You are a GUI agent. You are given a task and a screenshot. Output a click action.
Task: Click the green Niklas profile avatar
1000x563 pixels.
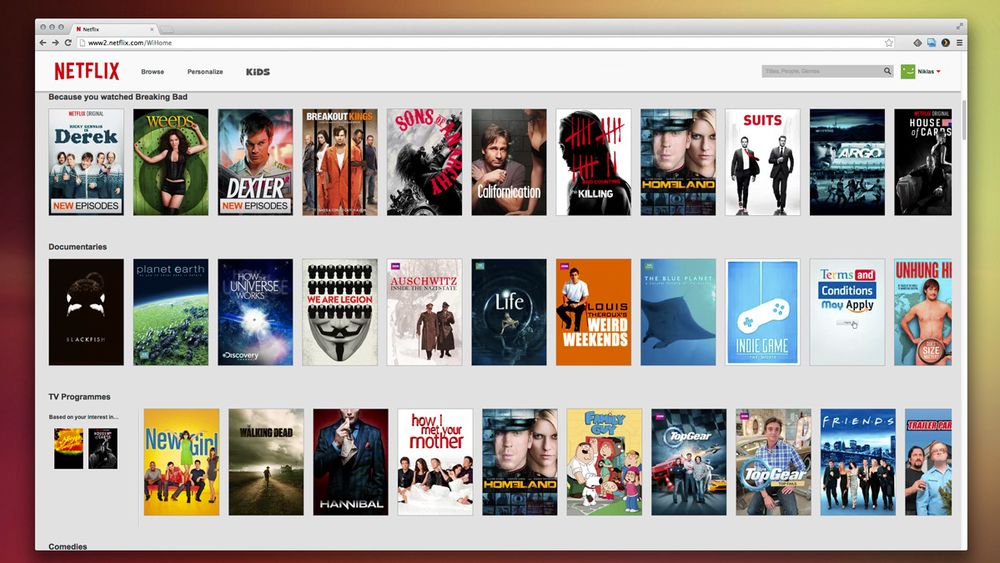pyautogui.click(x=908, y=71)
